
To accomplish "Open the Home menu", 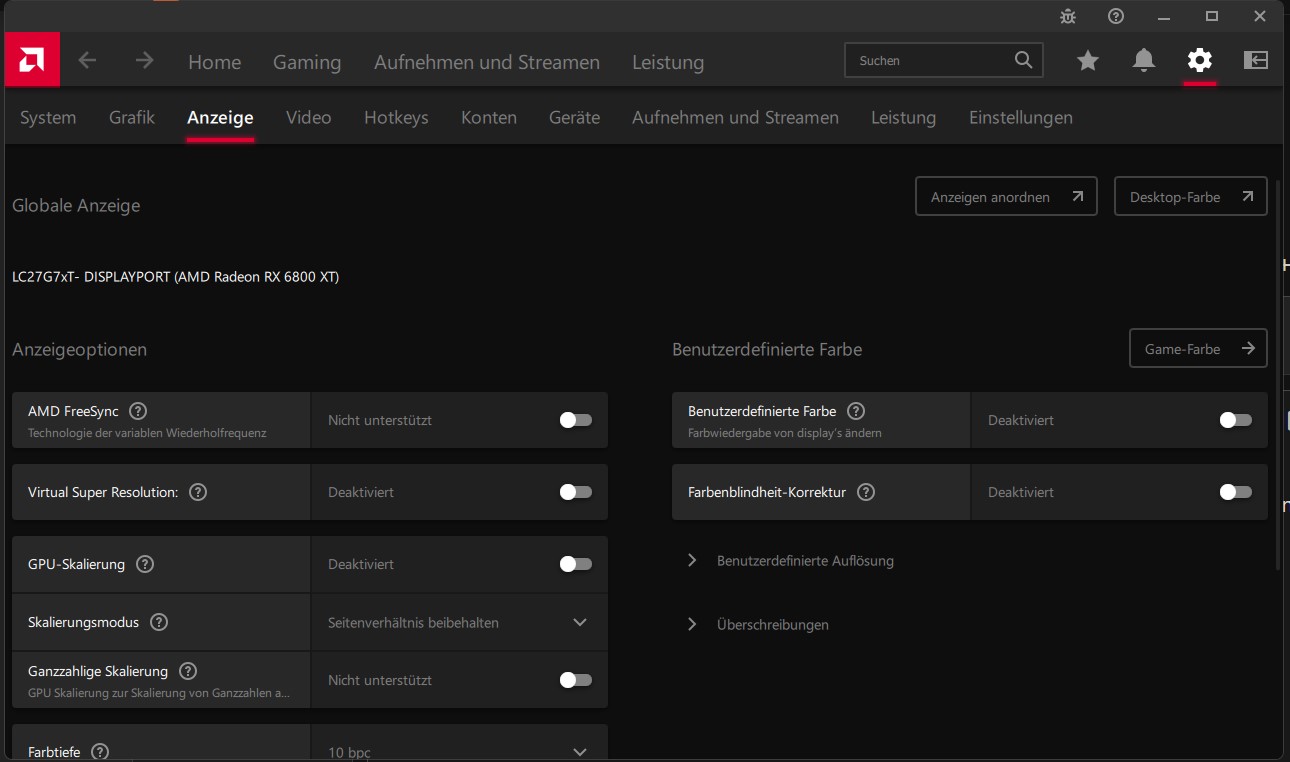I will click(215, 62).
